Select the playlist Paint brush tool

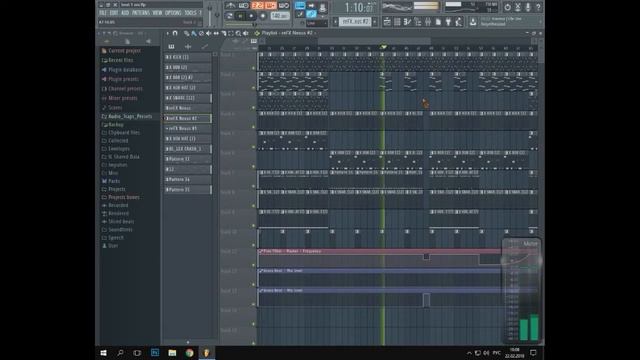pyautogui.click(x=194, y=34)
